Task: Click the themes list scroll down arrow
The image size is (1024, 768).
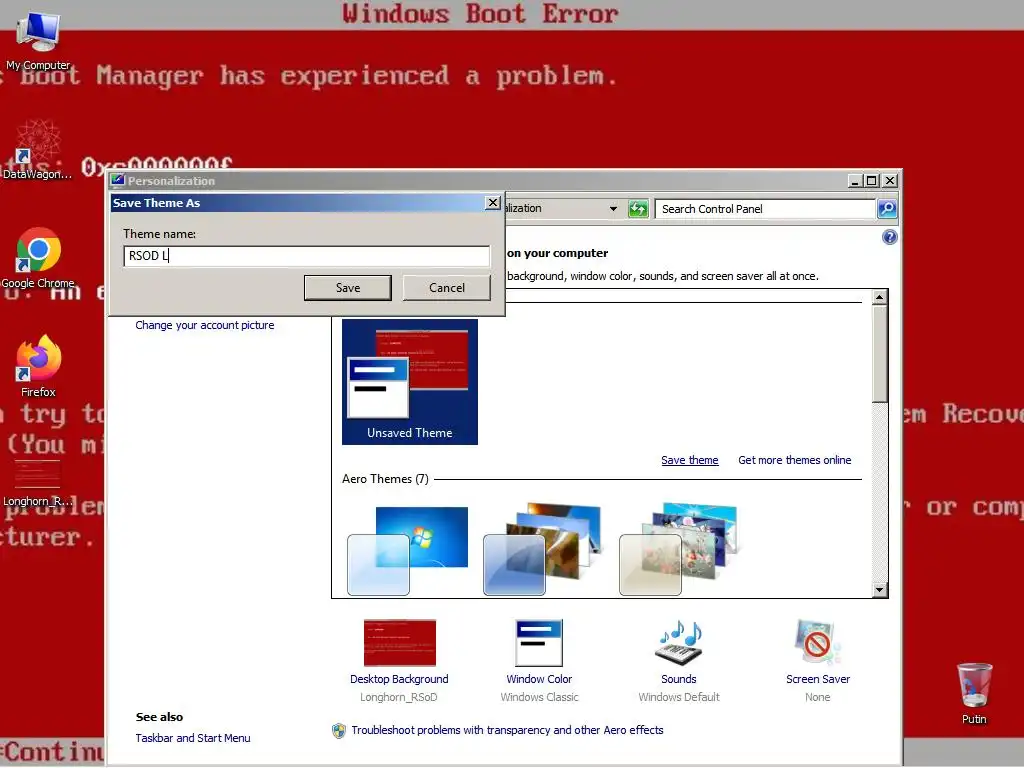Action: 880,590
